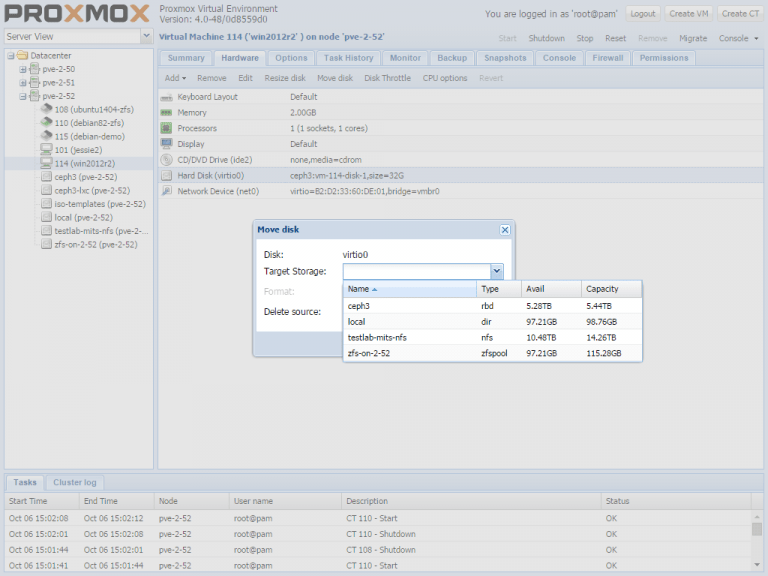Click storage icon for ceph3-lxc (pve-2-52)

(x=47, y=190)
